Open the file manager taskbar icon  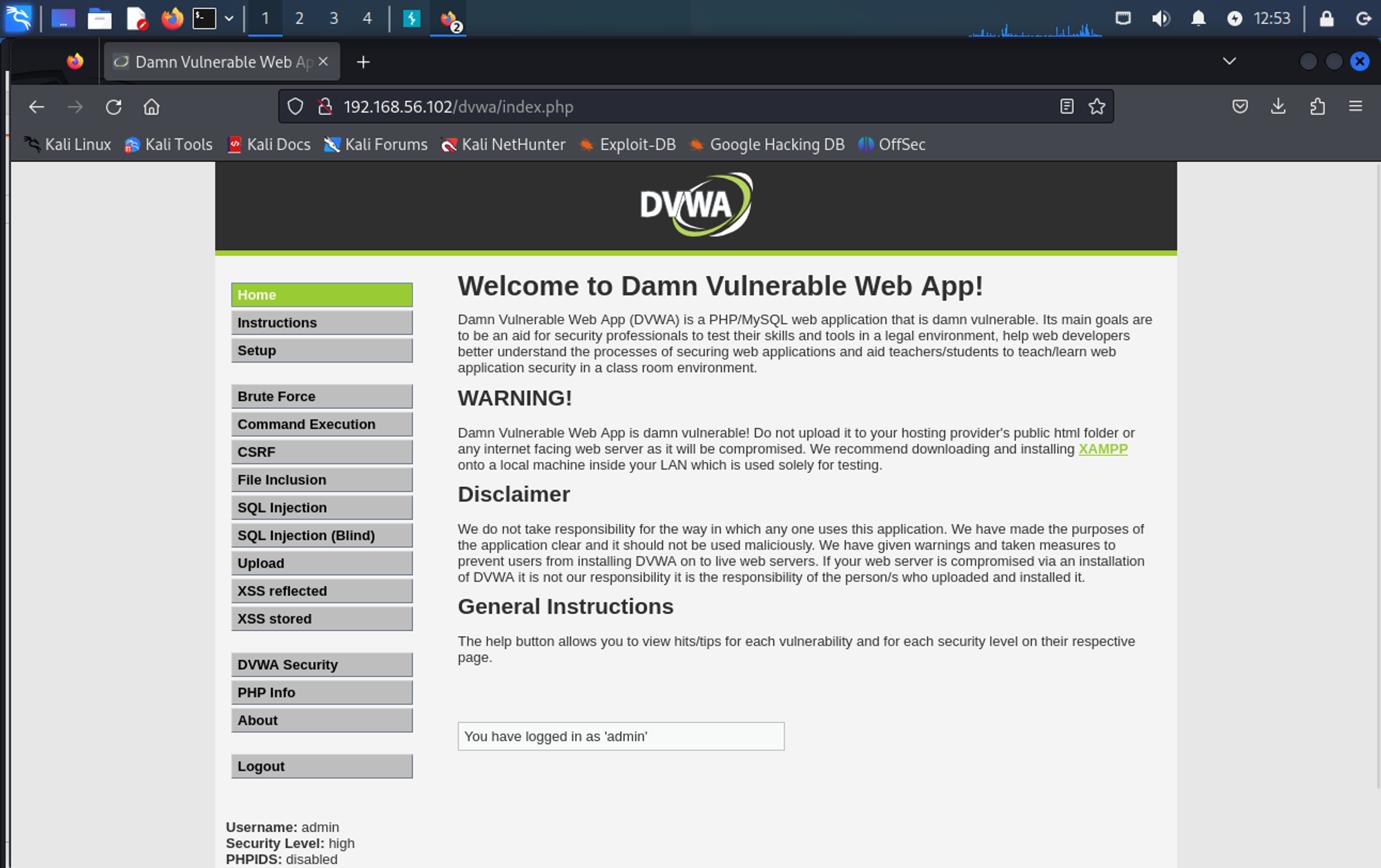coord(99,18)
